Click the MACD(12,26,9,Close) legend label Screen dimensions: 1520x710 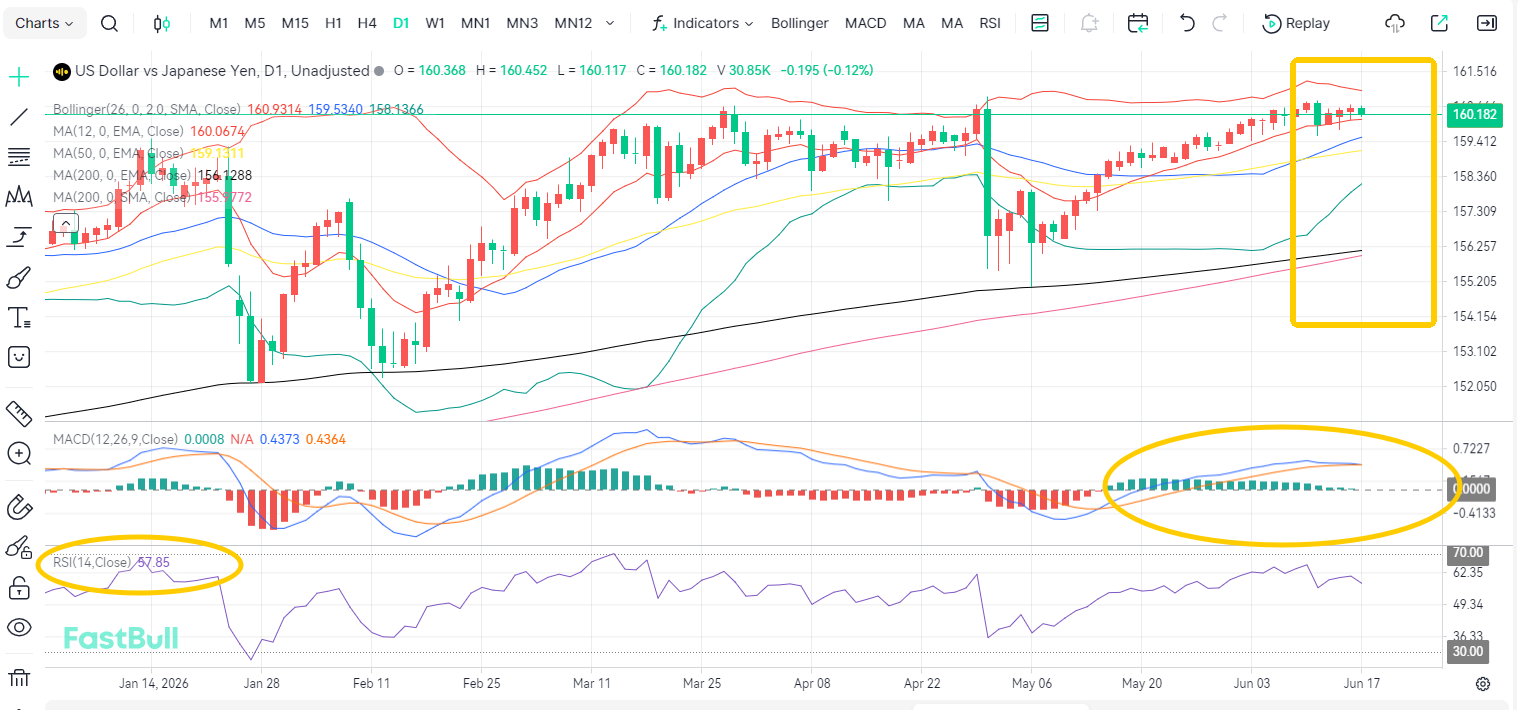[x=115, y=439]
